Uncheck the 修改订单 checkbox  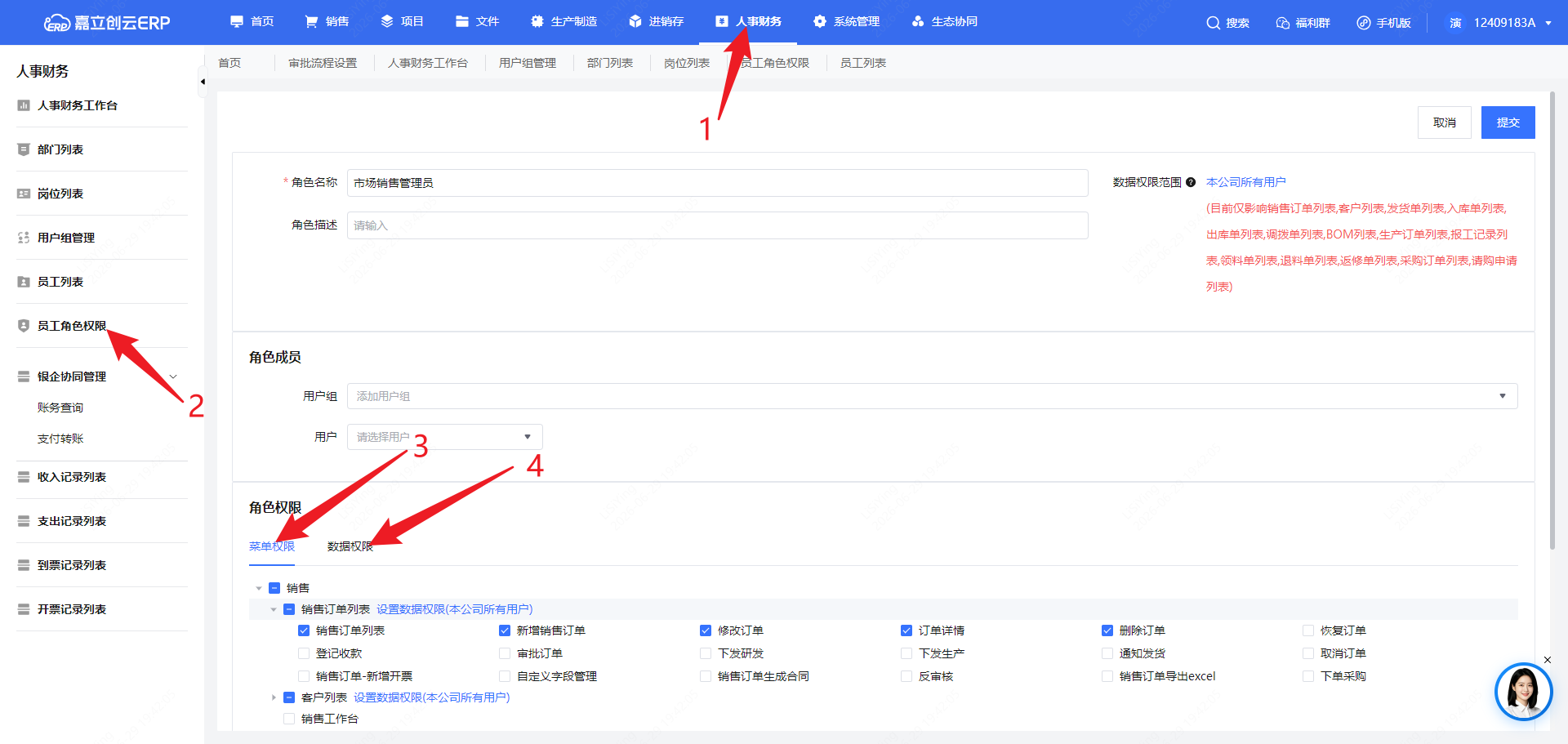point(706,630)
